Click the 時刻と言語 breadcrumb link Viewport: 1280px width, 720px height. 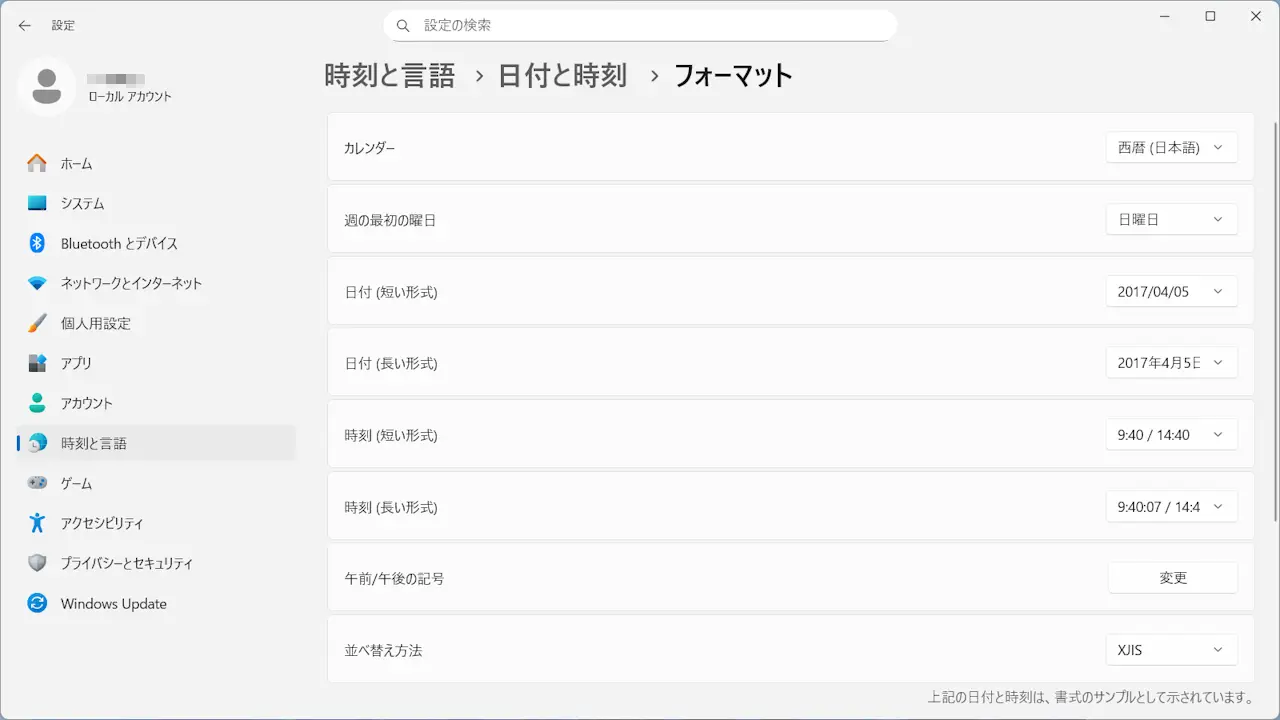[390, 75]
